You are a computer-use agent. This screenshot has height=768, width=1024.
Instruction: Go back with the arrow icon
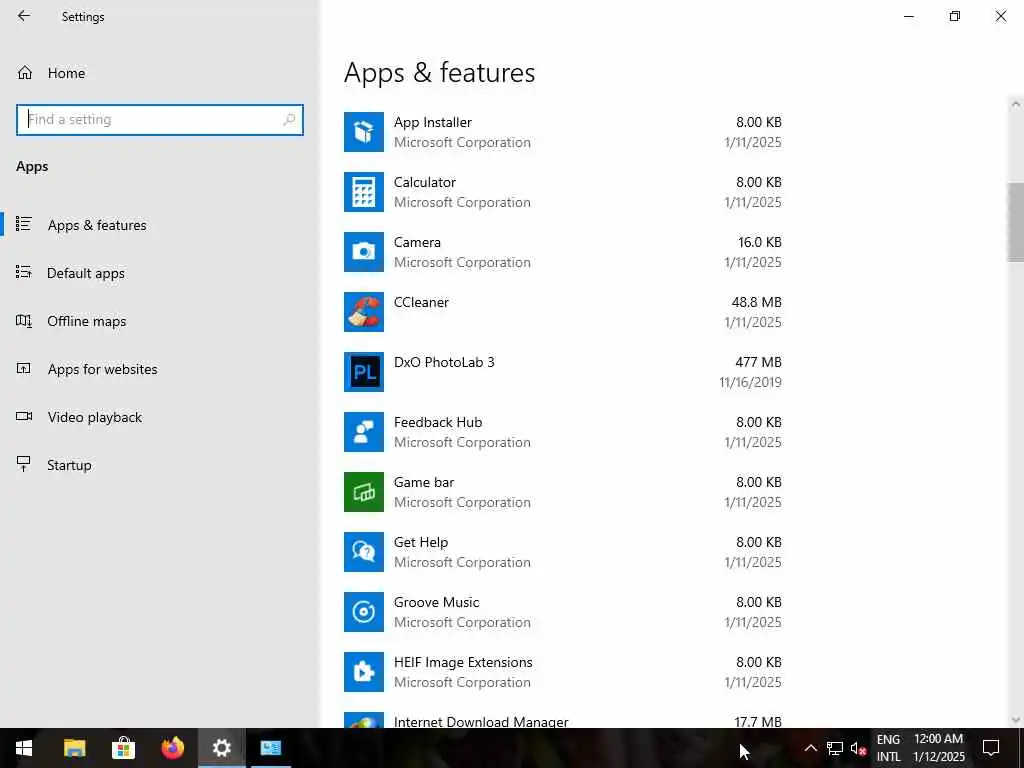(x=24, y=16)
